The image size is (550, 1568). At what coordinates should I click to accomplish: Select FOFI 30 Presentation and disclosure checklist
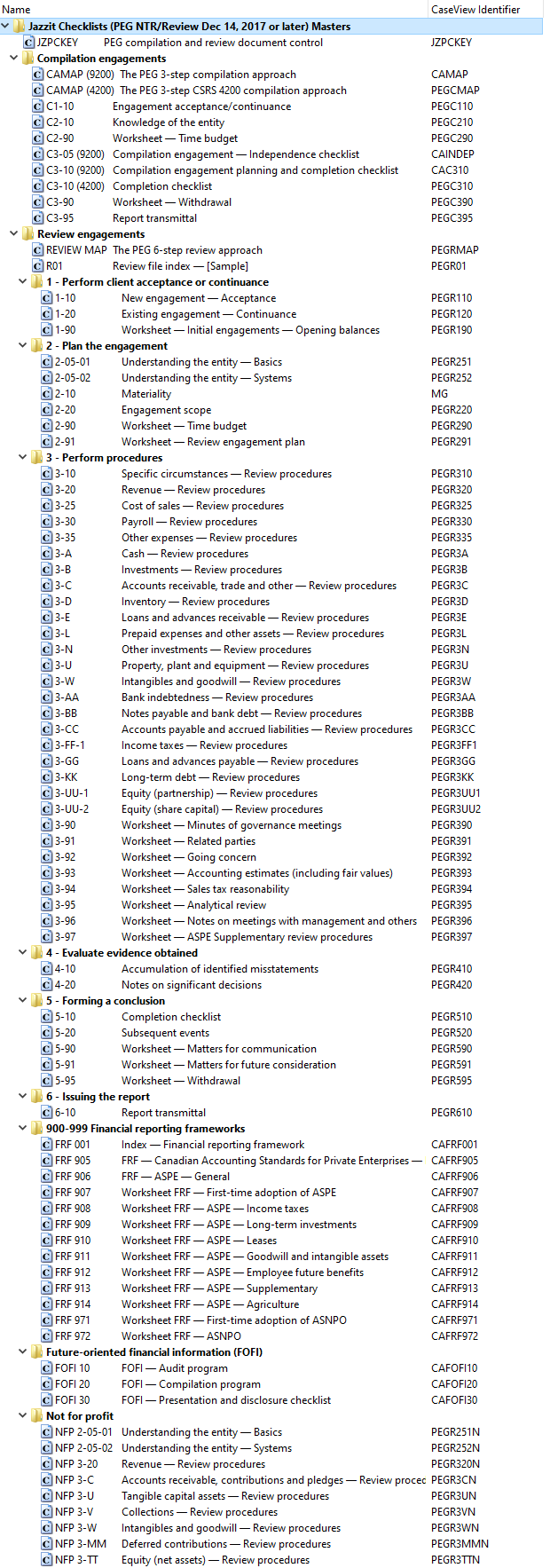click(x=271, y=1400)
